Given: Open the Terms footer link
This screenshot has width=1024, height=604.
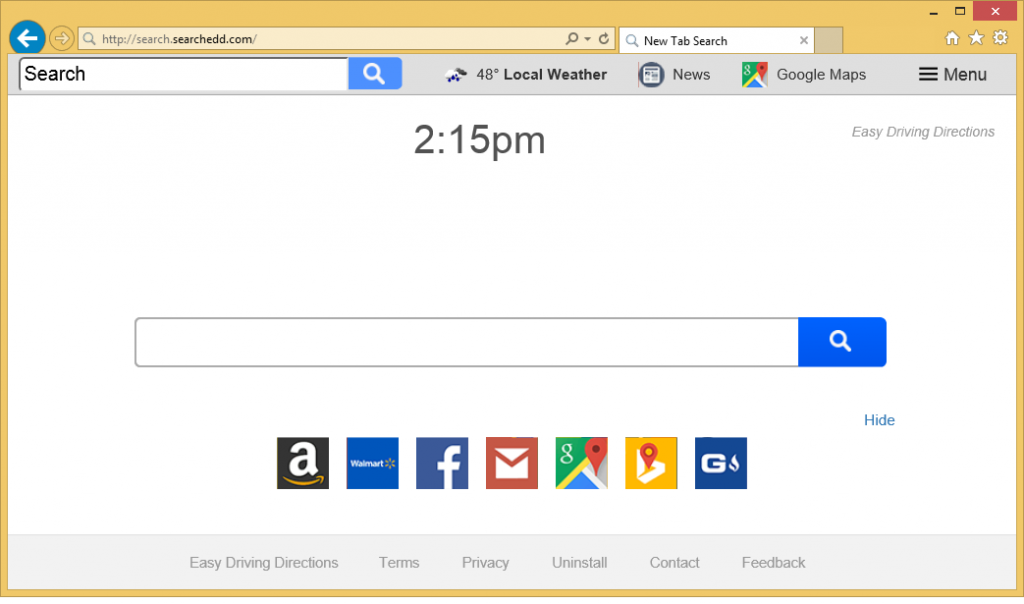Looking at the screenshot, I should (x=399, y=563).
